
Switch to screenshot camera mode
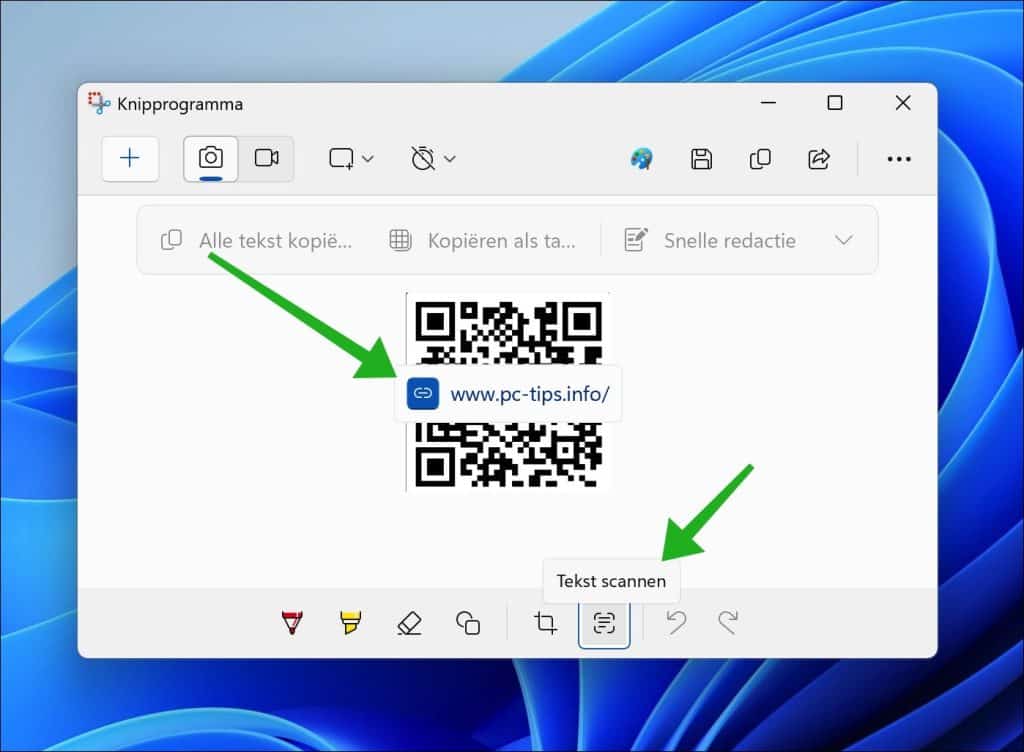pos(211,159)
